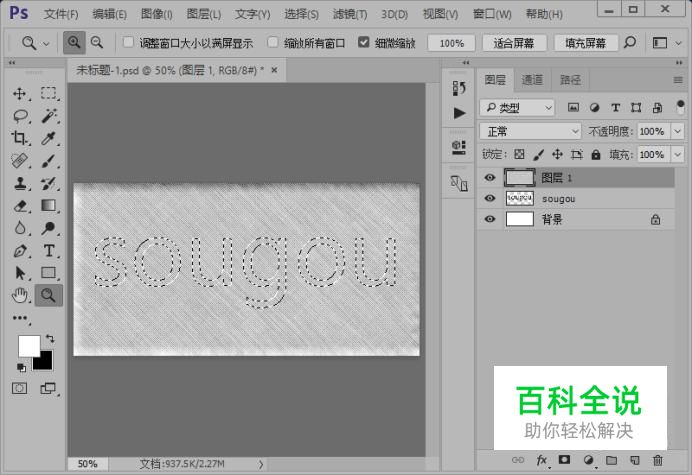692x475 pixels.
Task: Enable resize windows to fit checkbox
Action: coord(128,42)
